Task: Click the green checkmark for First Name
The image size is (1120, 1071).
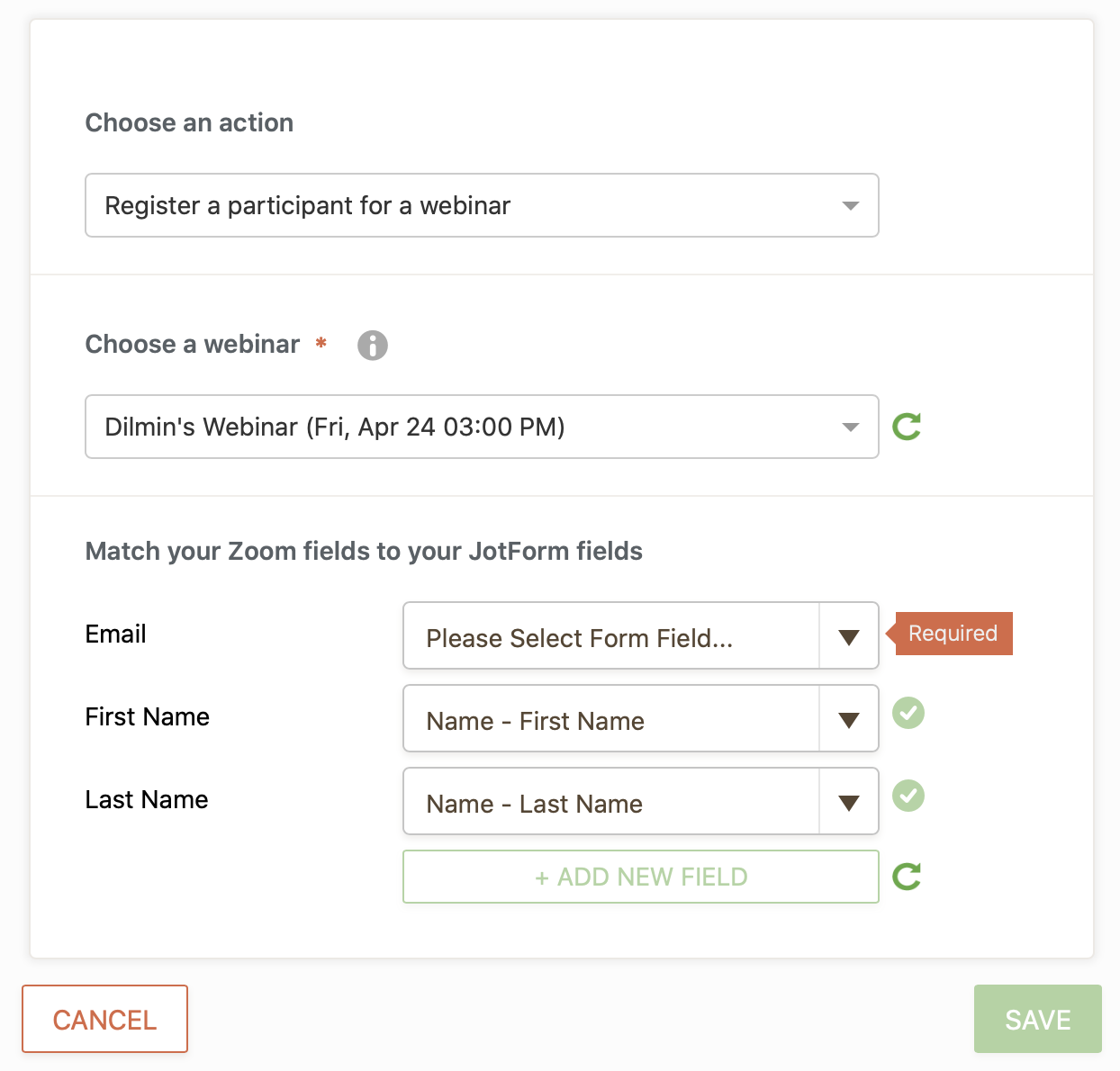Action: [x=908, y=714]
